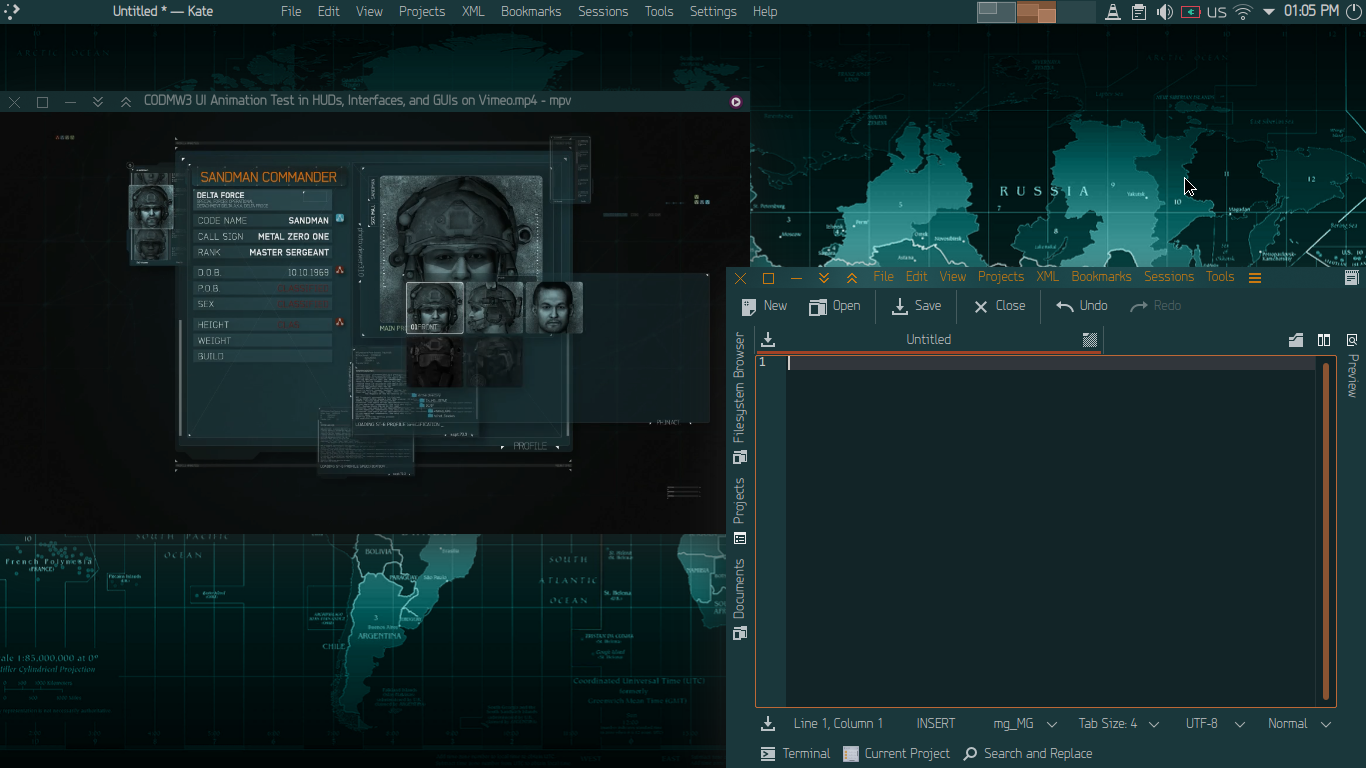
Task: Open Projects menu in Kate window titlebar
Action: (1001, 277)
